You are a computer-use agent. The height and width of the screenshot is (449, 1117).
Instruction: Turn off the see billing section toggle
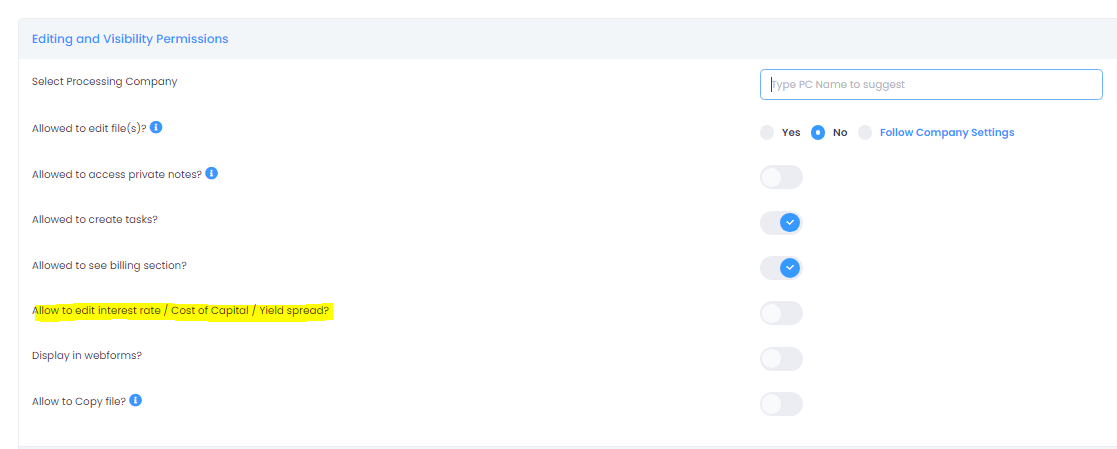coord(781,268)
